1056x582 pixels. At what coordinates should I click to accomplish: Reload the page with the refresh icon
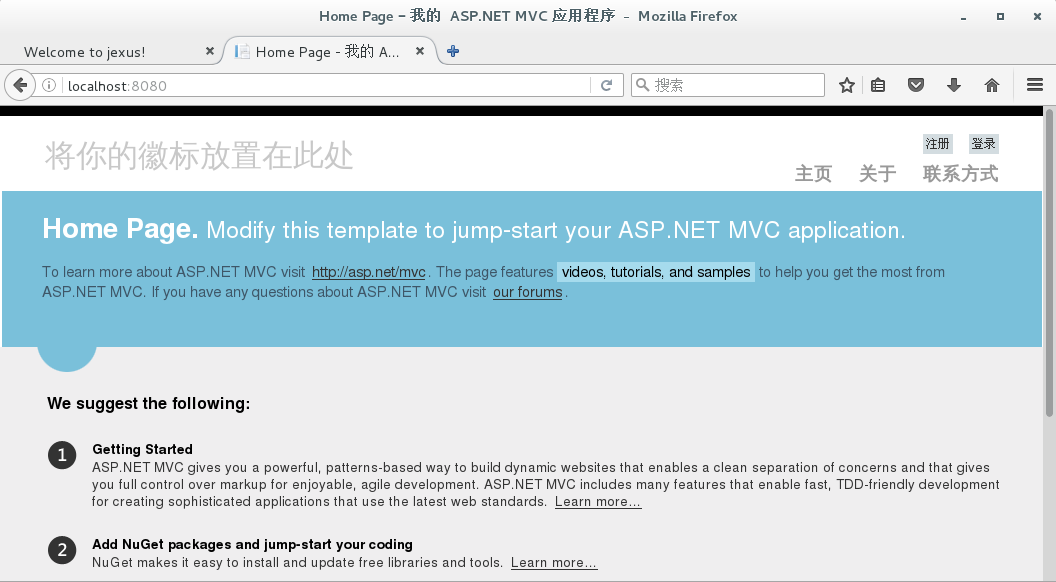click(607, 86)
